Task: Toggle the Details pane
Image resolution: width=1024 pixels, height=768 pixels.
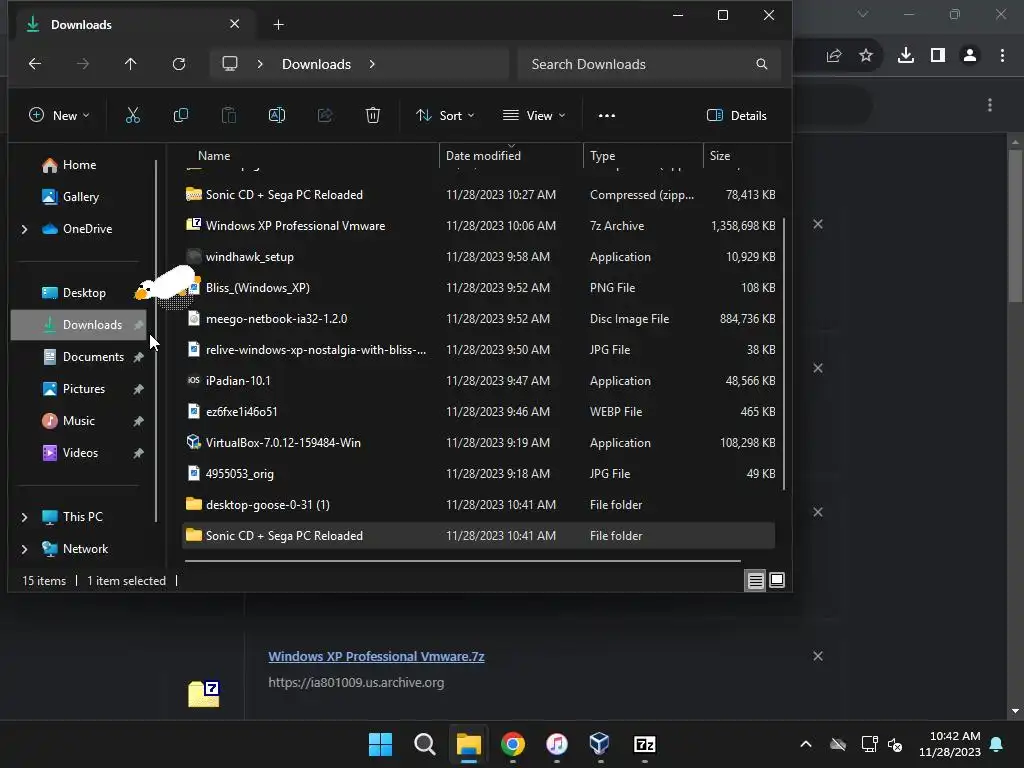Action: coord(737,116)
